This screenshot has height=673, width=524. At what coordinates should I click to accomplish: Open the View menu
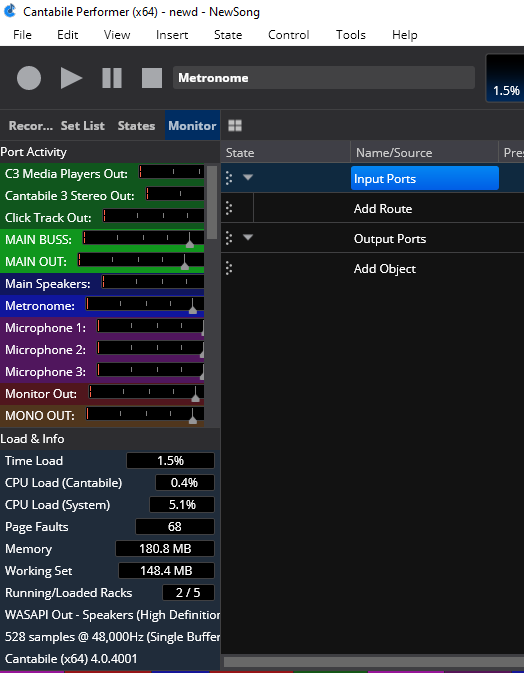117,35
